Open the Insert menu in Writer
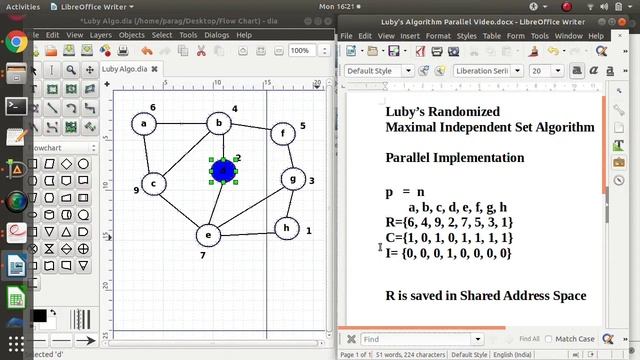 pos(410,36)
